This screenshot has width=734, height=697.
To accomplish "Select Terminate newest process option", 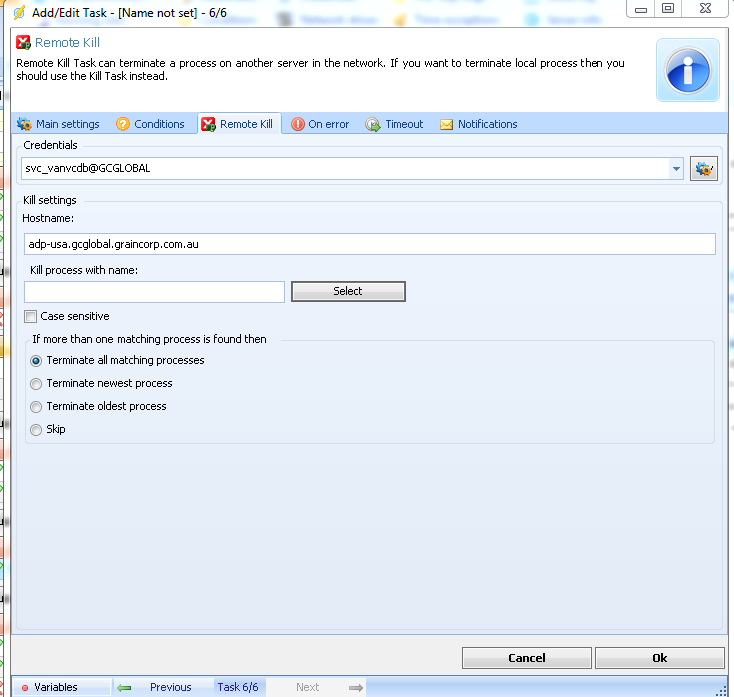I will click(x=37, y=384).
